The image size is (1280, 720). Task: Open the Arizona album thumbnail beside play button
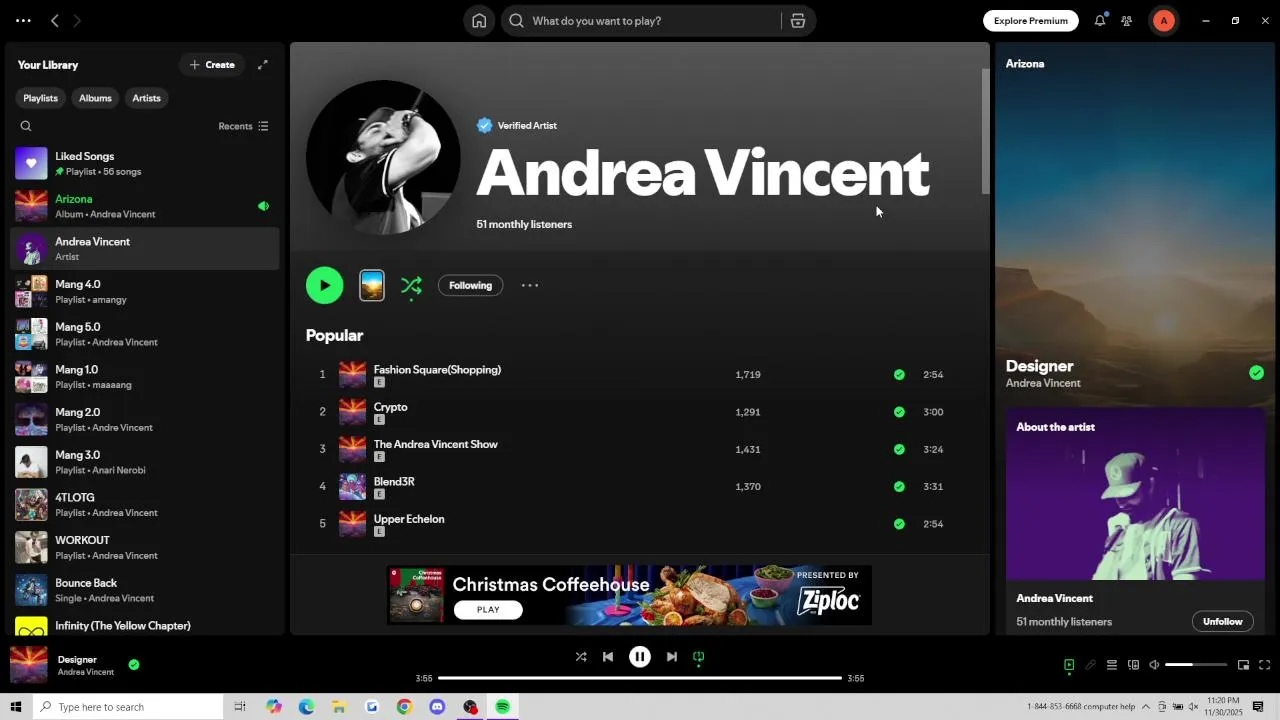click(372, 285)
